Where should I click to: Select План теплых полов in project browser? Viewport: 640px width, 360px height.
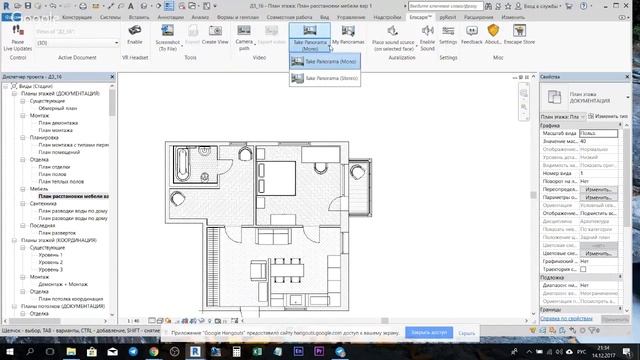61,182
